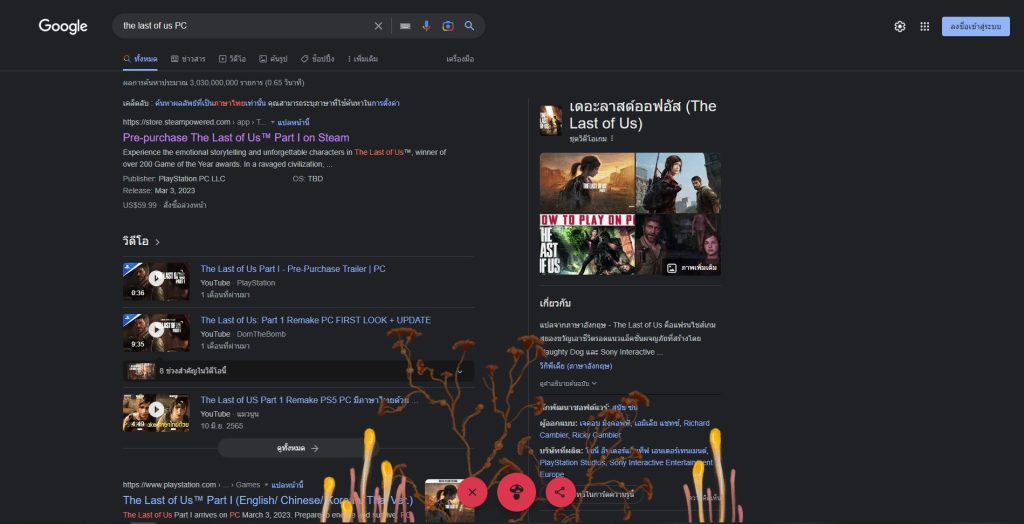
Task: Open 'The Last of US Part 1 Remake PS5 PC' video title
Action: coord(309,400)
